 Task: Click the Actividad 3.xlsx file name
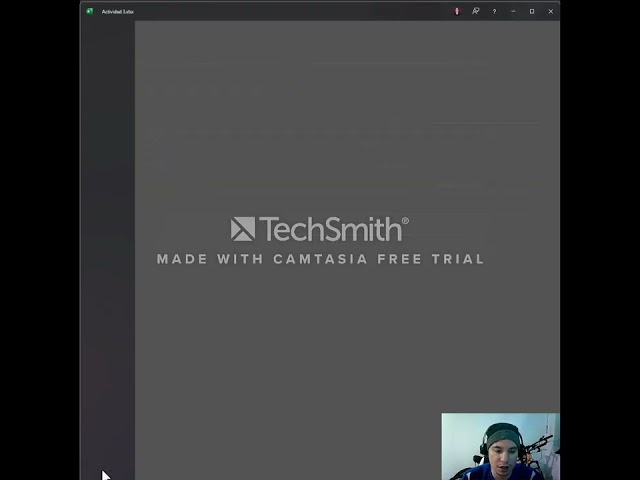click(118, 12)
